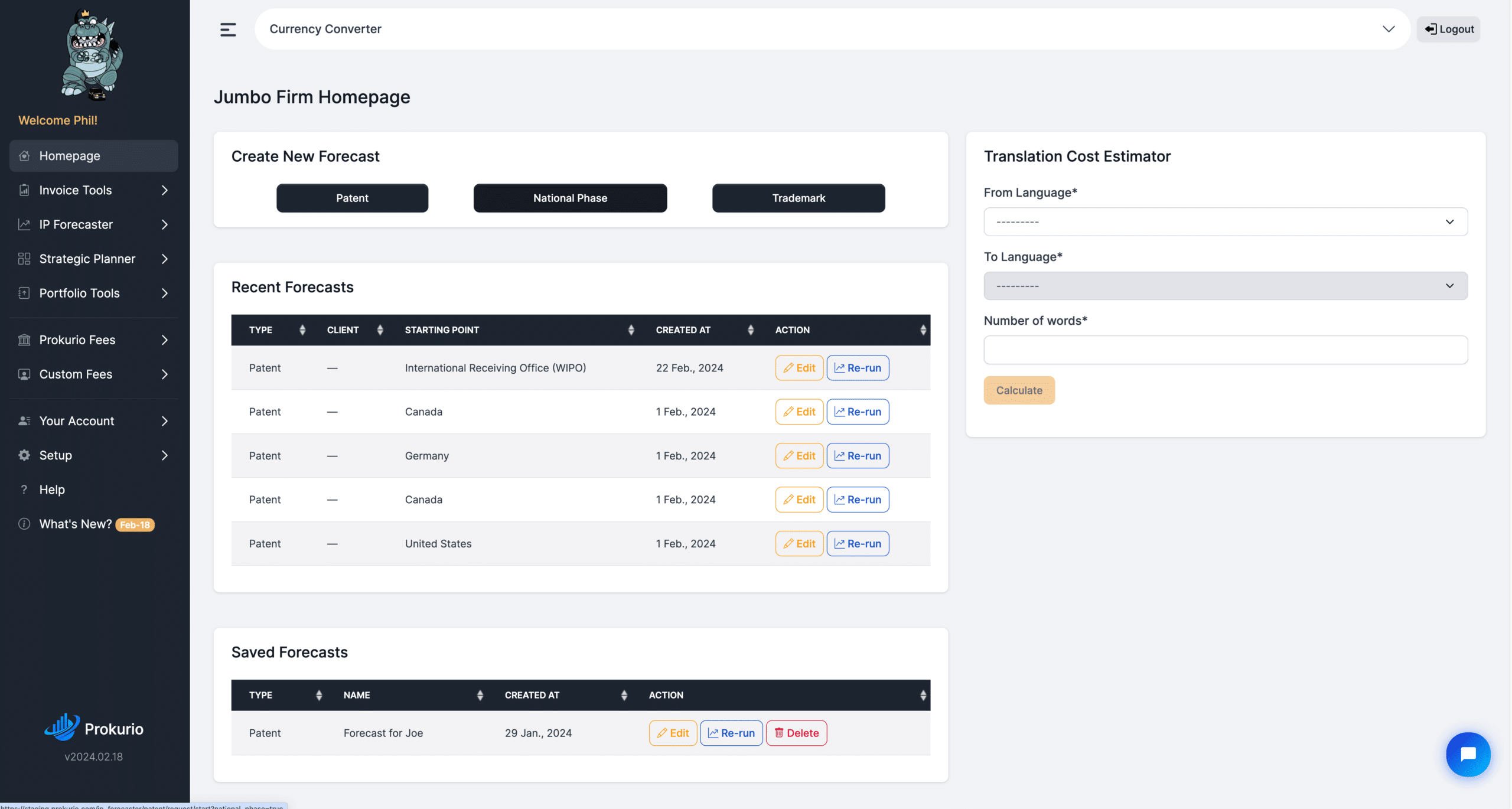Sort Saved Forecasts by Created At
This screenshot has width=1512, height=809.
(x=624, y=696)
